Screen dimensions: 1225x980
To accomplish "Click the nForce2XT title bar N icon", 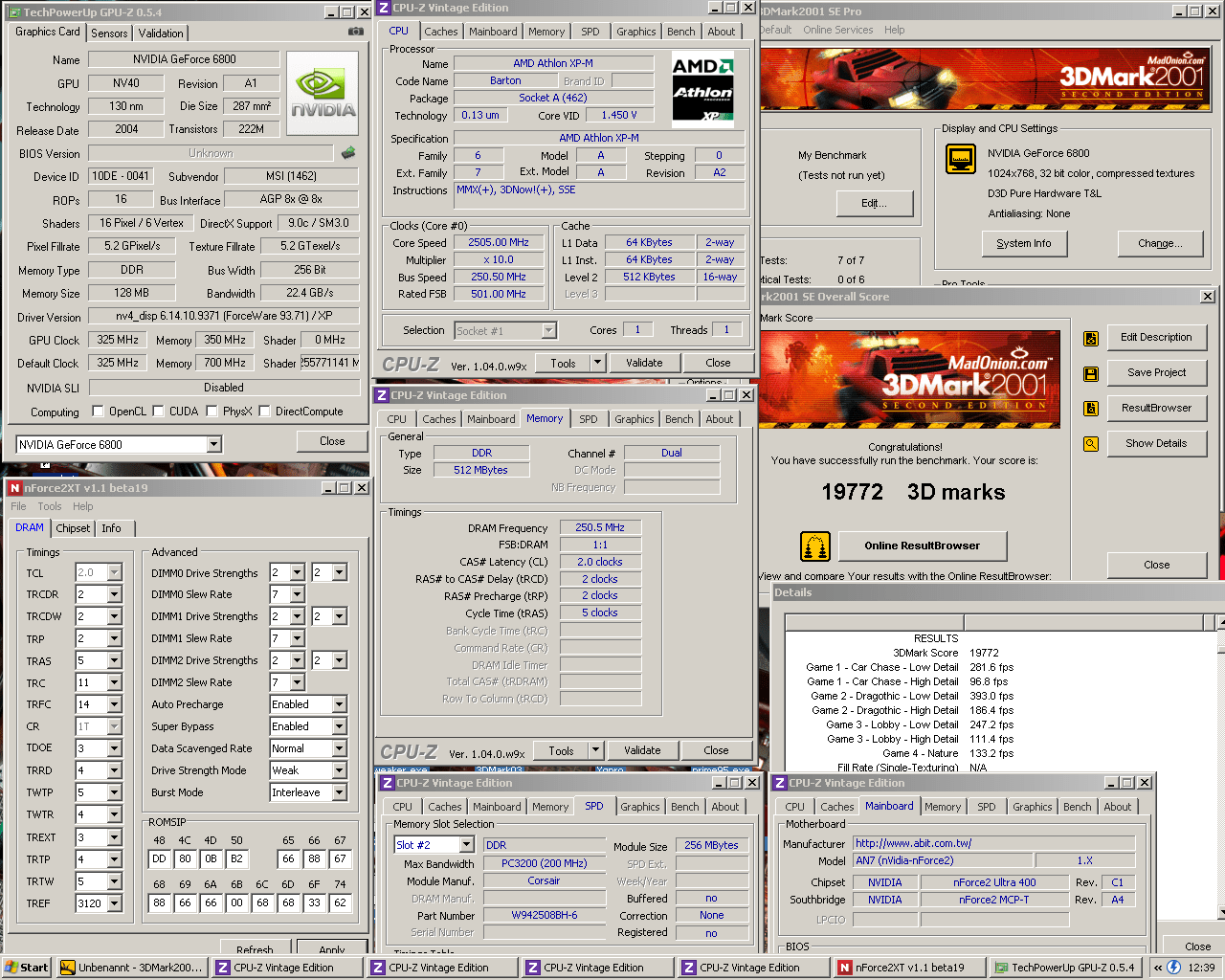I will [x=14, y=488].
